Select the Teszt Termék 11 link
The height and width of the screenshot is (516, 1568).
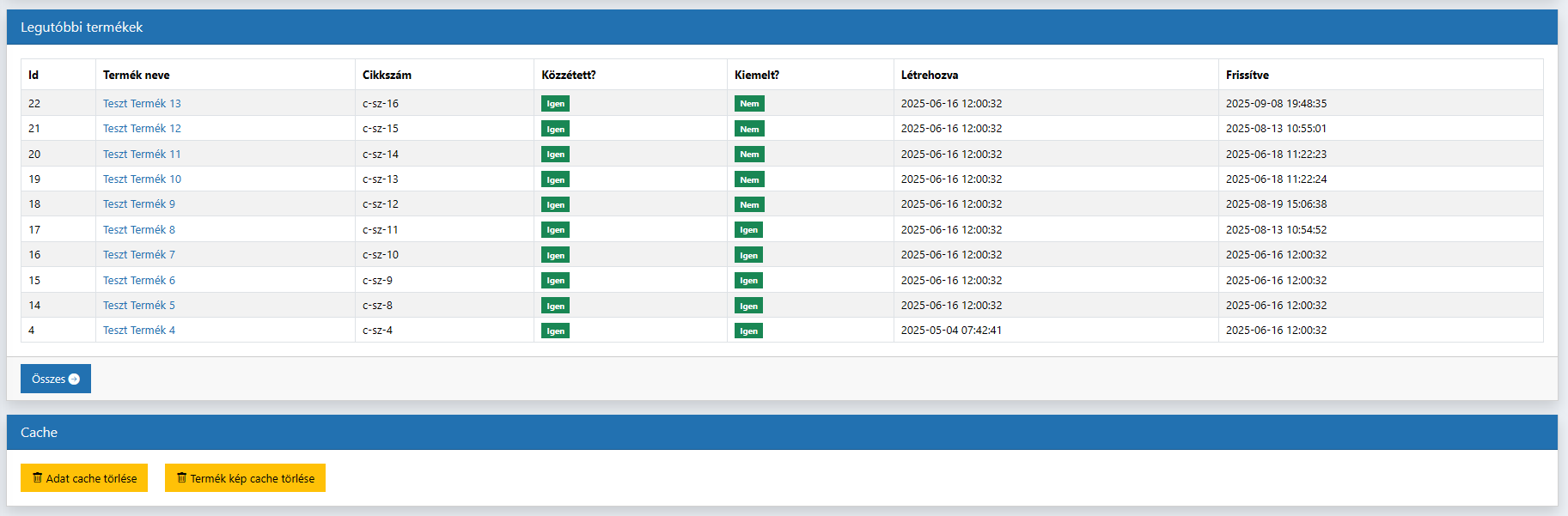click(x=142, y=155)
